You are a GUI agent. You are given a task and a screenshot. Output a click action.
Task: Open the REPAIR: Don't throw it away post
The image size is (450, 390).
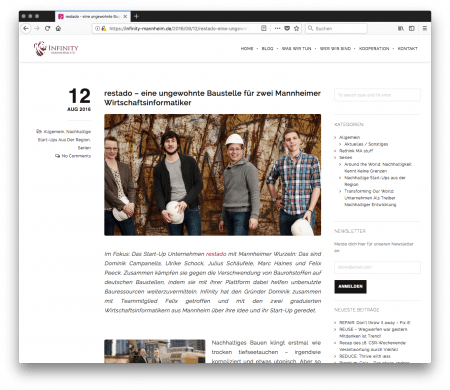(x=374, y=322)
